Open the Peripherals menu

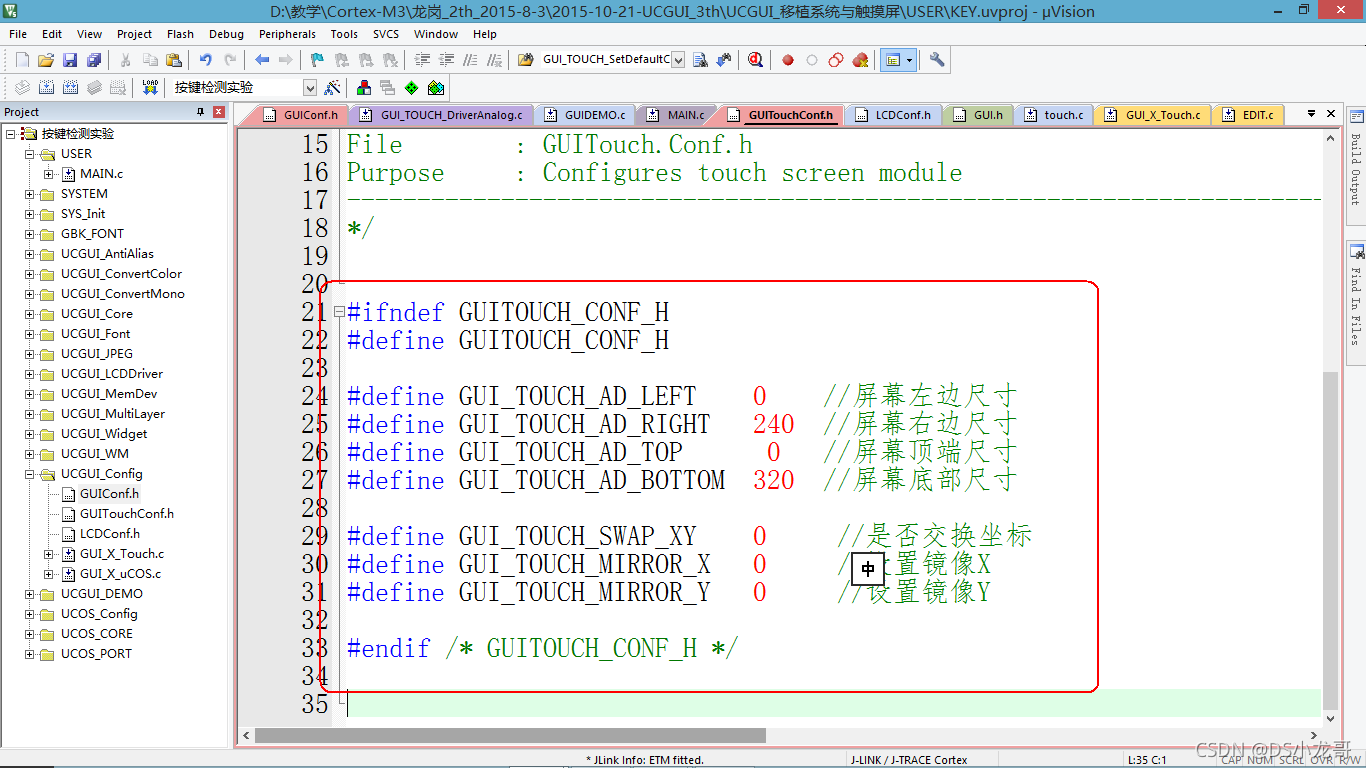click(x=287, y=33)
